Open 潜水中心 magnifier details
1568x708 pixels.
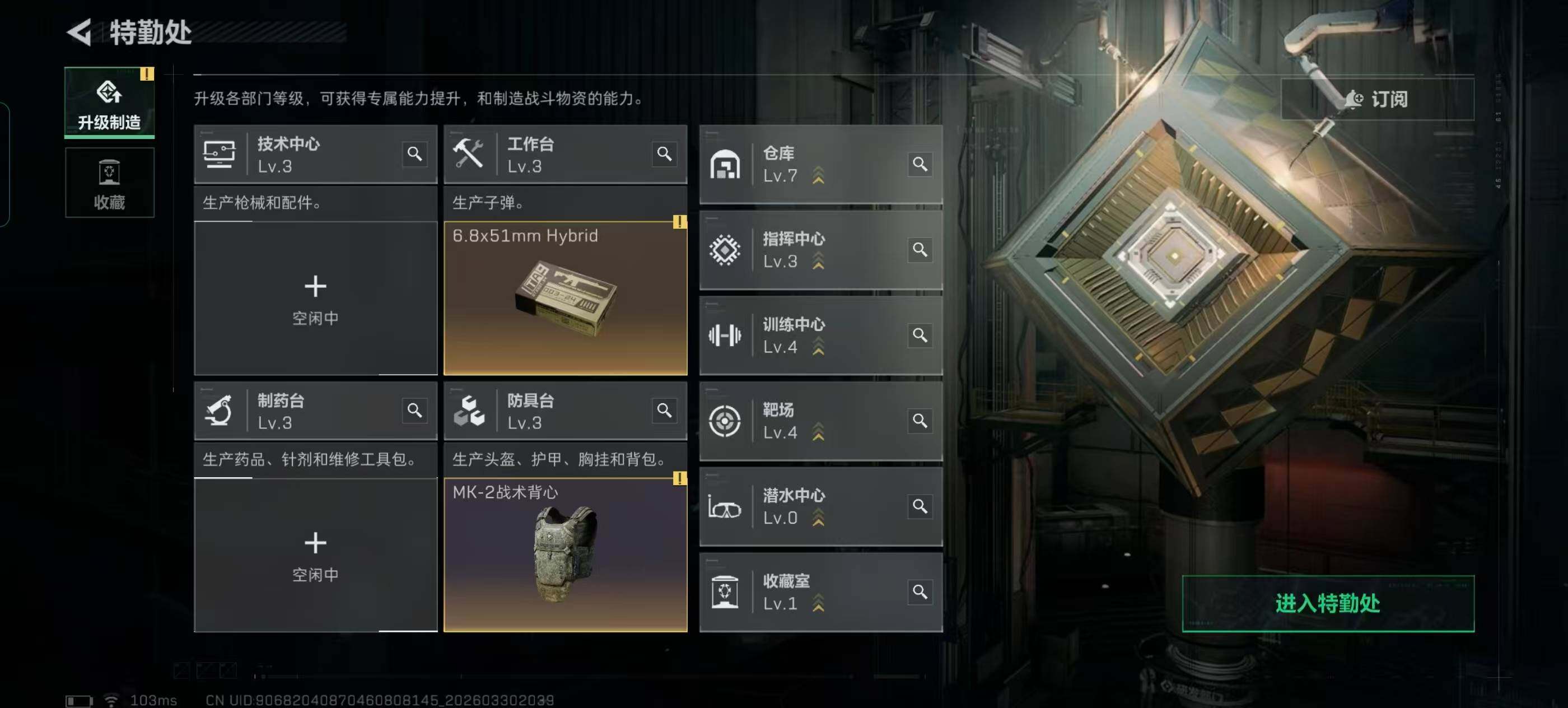click(920, 506)
